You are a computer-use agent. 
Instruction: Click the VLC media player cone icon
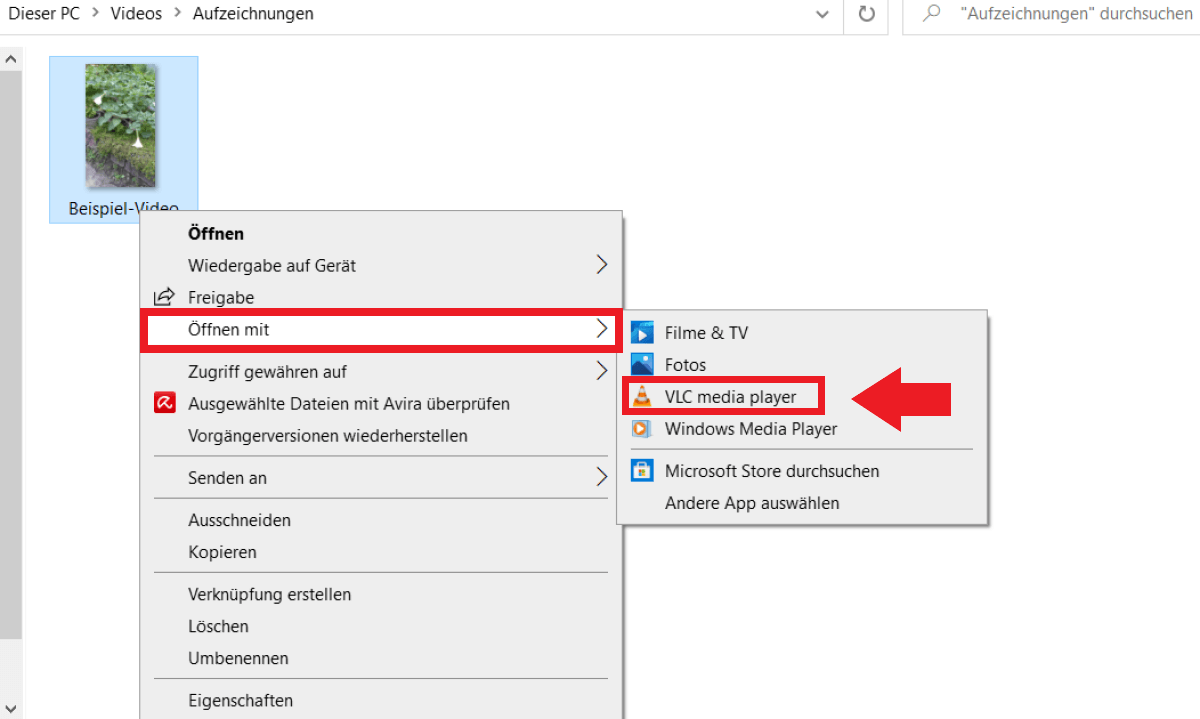tap(642, 397)
